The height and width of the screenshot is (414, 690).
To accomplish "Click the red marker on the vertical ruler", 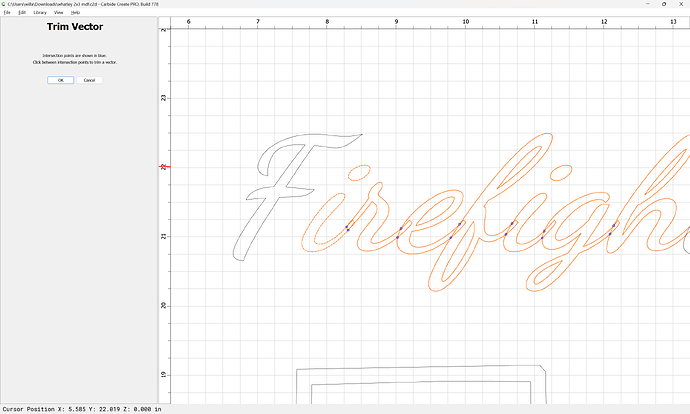I will click(x=163, y=166).
